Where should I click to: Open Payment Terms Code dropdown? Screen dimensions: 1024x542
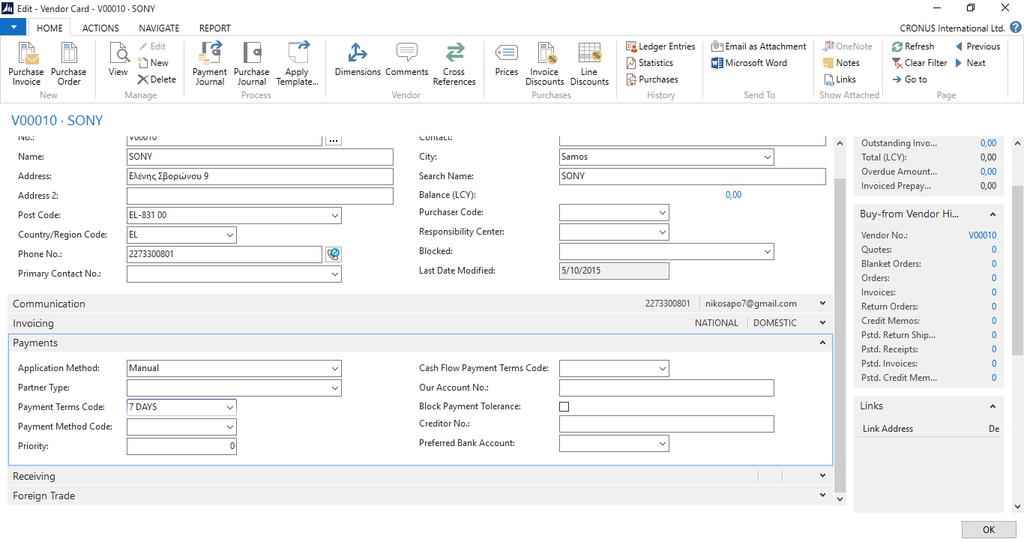230,407
